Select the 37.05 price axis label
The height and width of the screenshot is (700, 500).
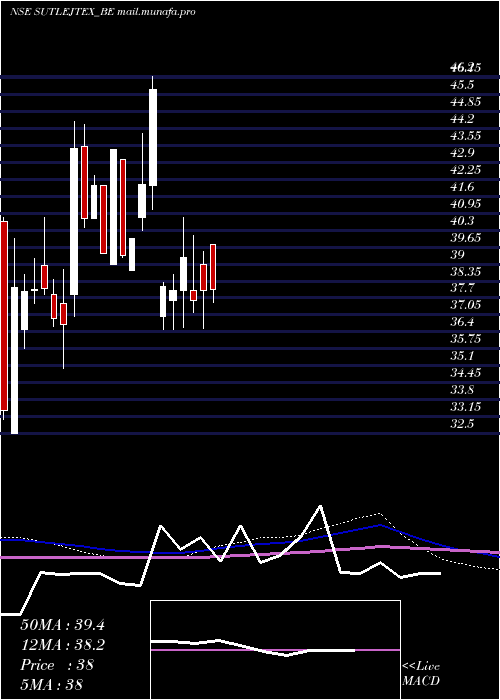click(466, 305)
